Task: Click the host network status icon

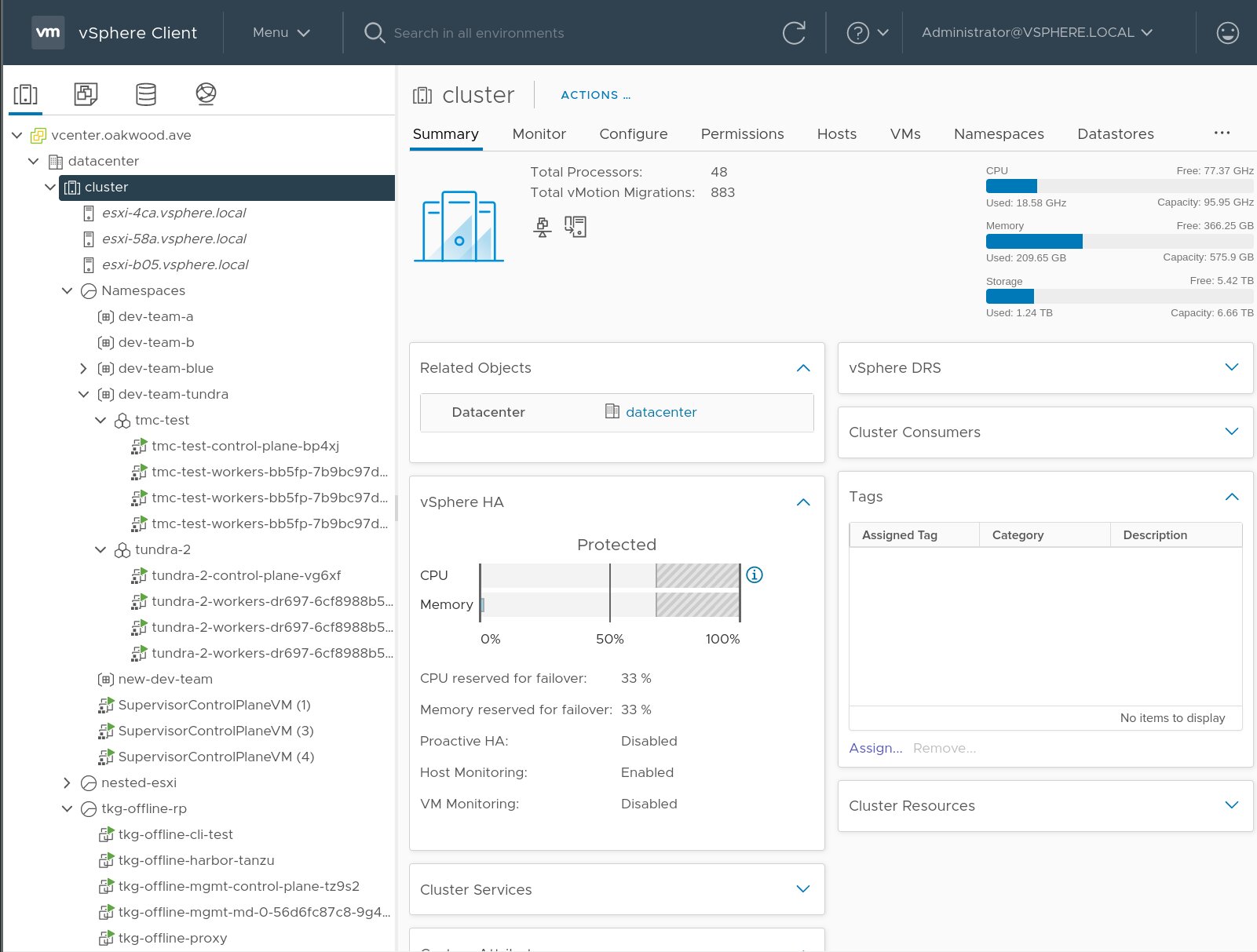Action: (542, 227)
